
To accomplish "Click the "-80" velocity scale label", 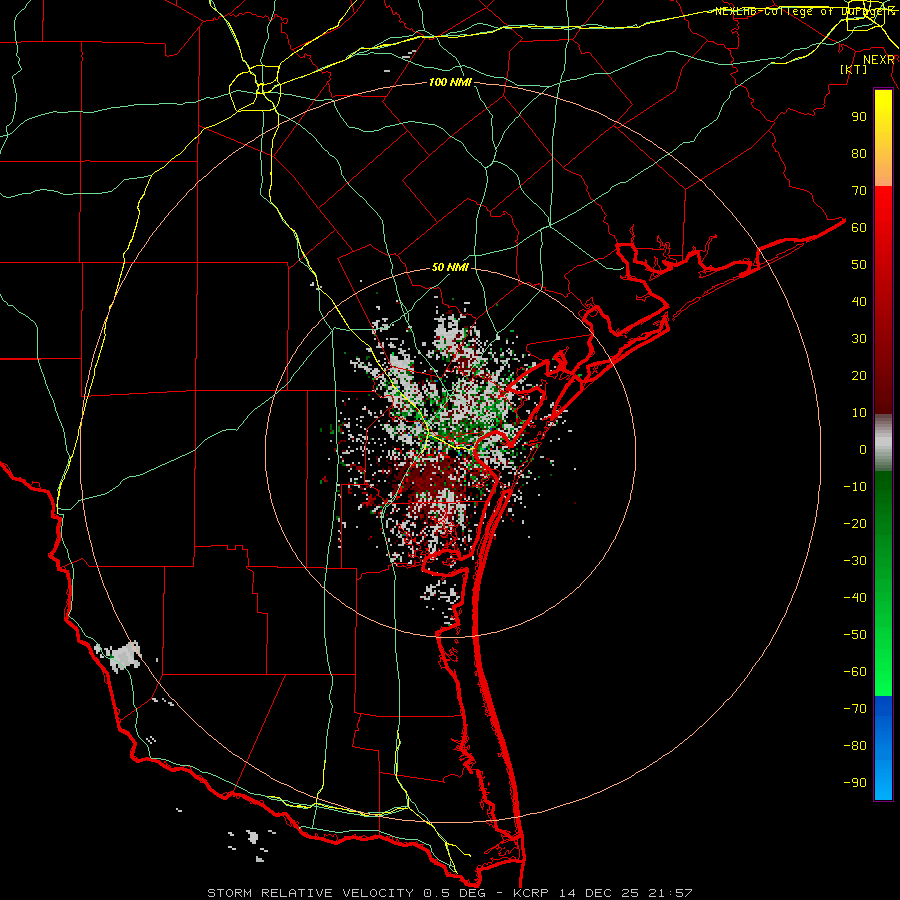I will pos(855,746).
